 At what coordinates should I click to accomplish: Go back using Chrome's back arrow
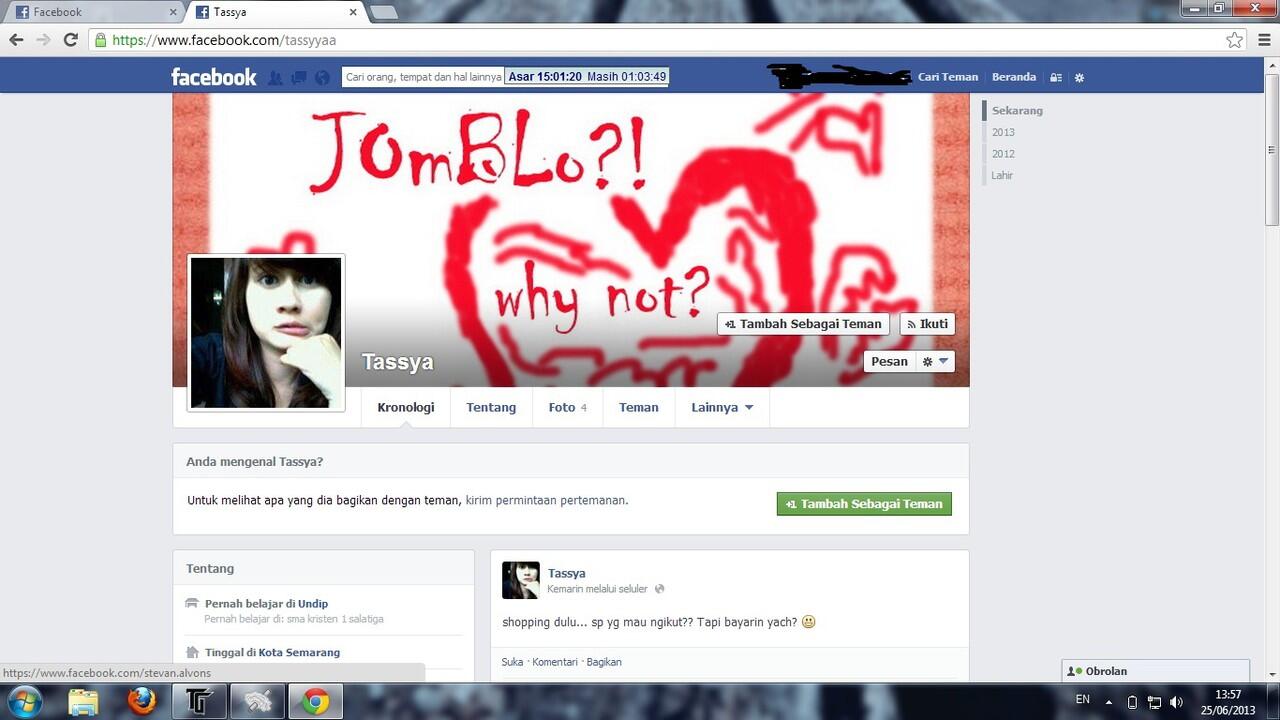16,40
